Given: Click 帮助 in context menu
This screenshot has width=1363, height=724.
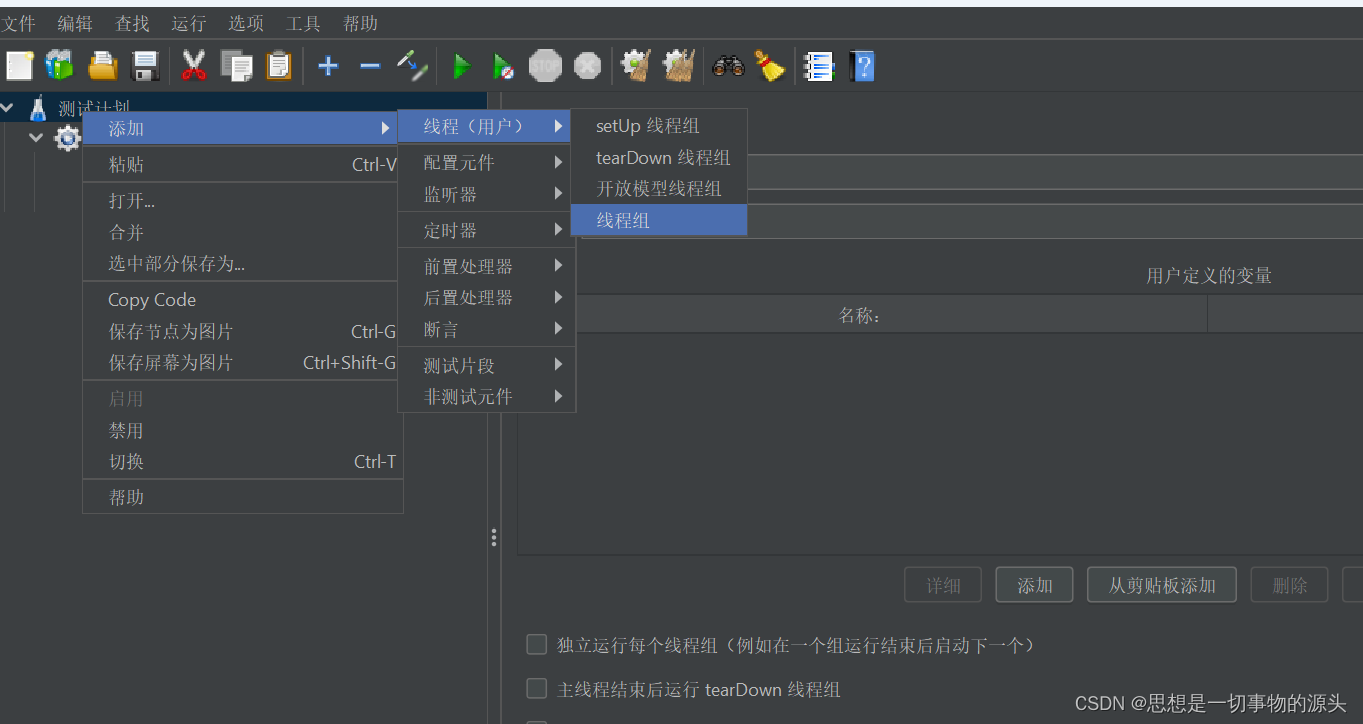Looking at the screenshot, I should (242, 497).
